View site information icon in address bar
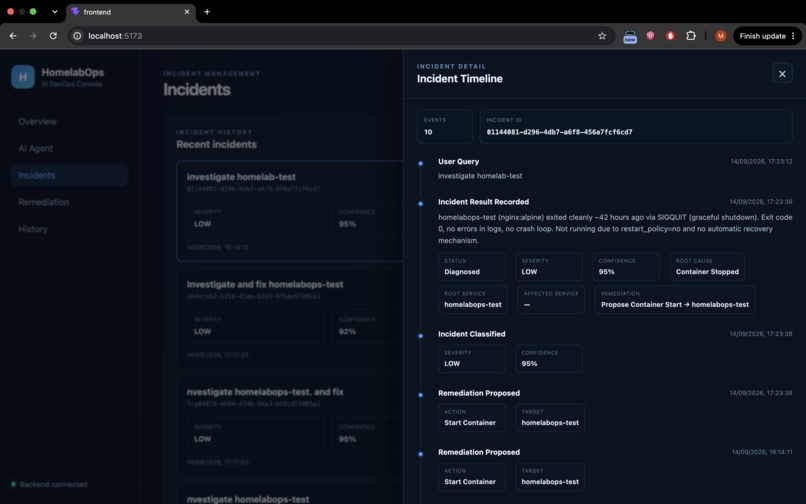This screenshot has height=504, width=806. click(x=77, y=36)
